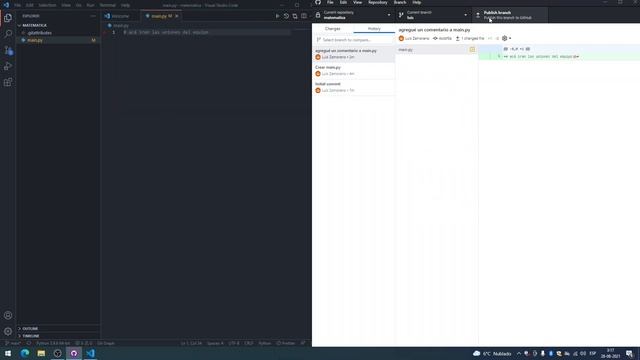Click Luis Zamorano avatar in commit header
This screenshot has width=640, height=360.
[x=401, y=38]
